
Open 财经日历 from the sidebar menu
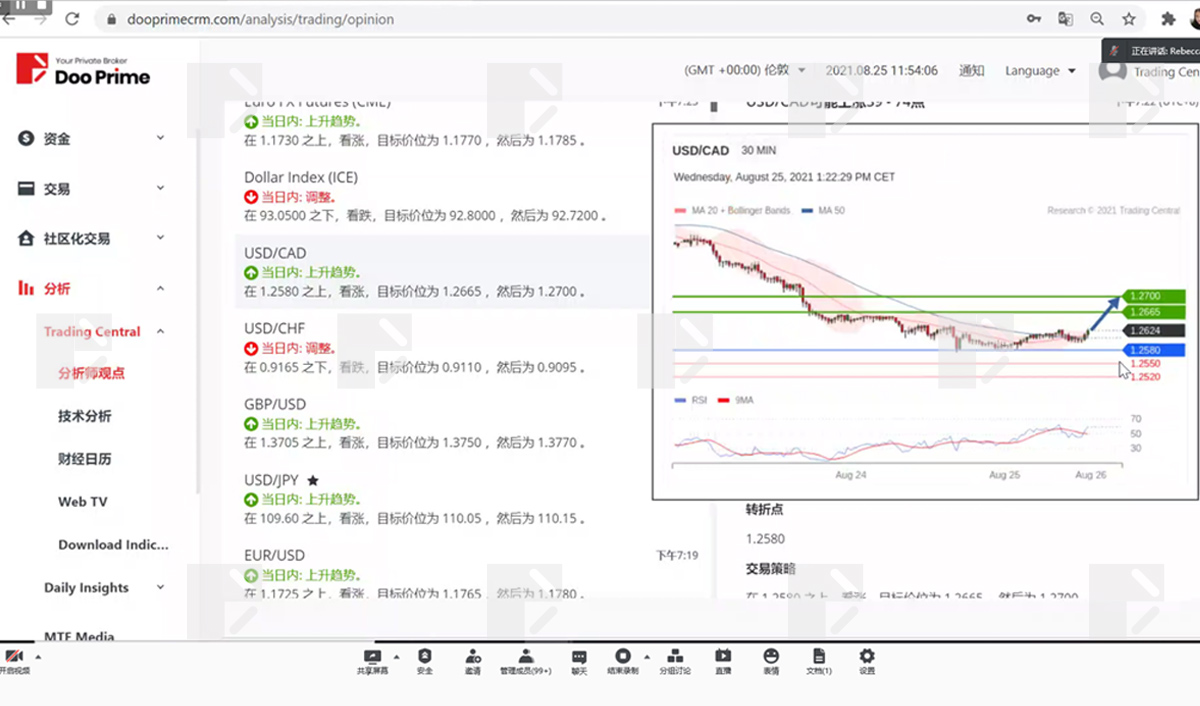click(x=85, y=459)
